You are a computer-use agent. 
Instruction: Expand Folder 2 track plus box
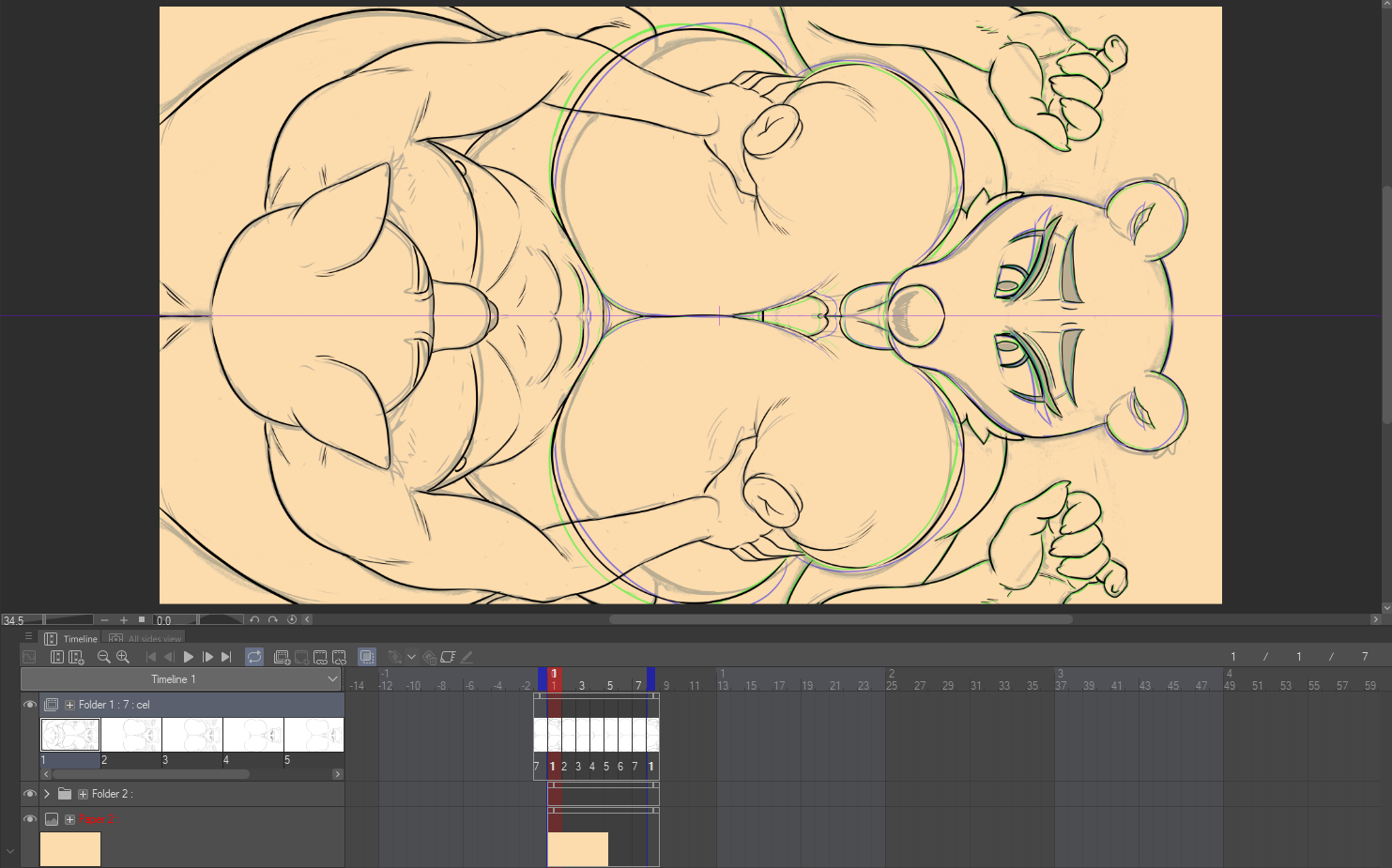[83, 794]
